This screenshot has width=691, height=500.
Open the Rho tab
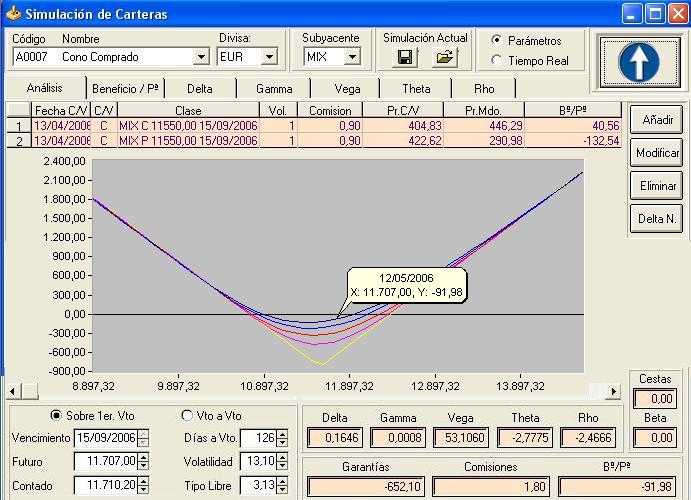[484, 89]
